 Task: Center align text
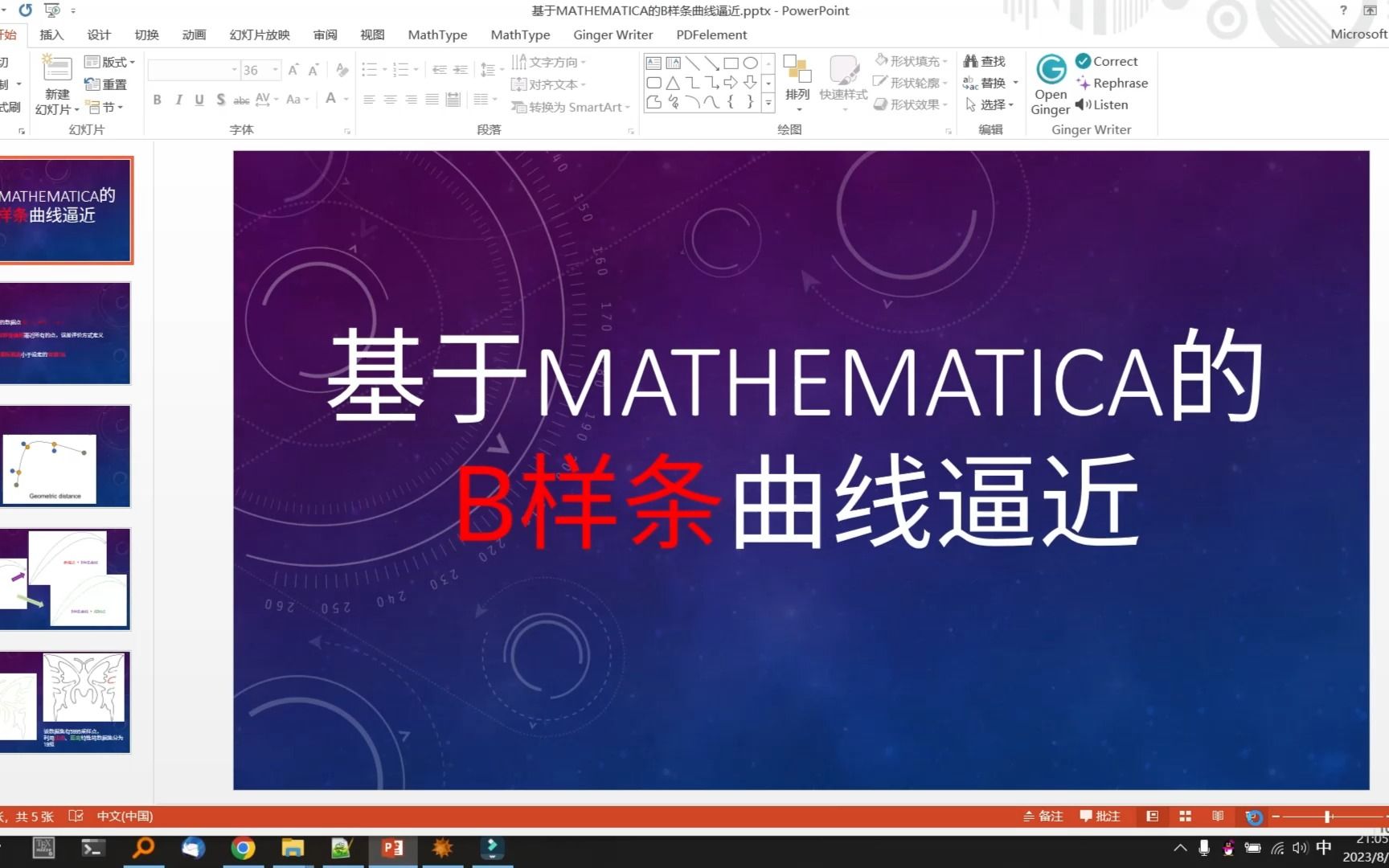[x=390, y=100]
